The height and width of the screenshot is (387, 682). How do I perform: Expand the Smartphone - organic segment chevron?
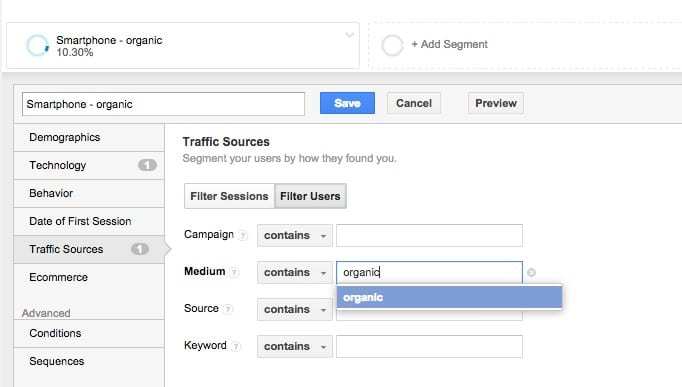[349, 35]
